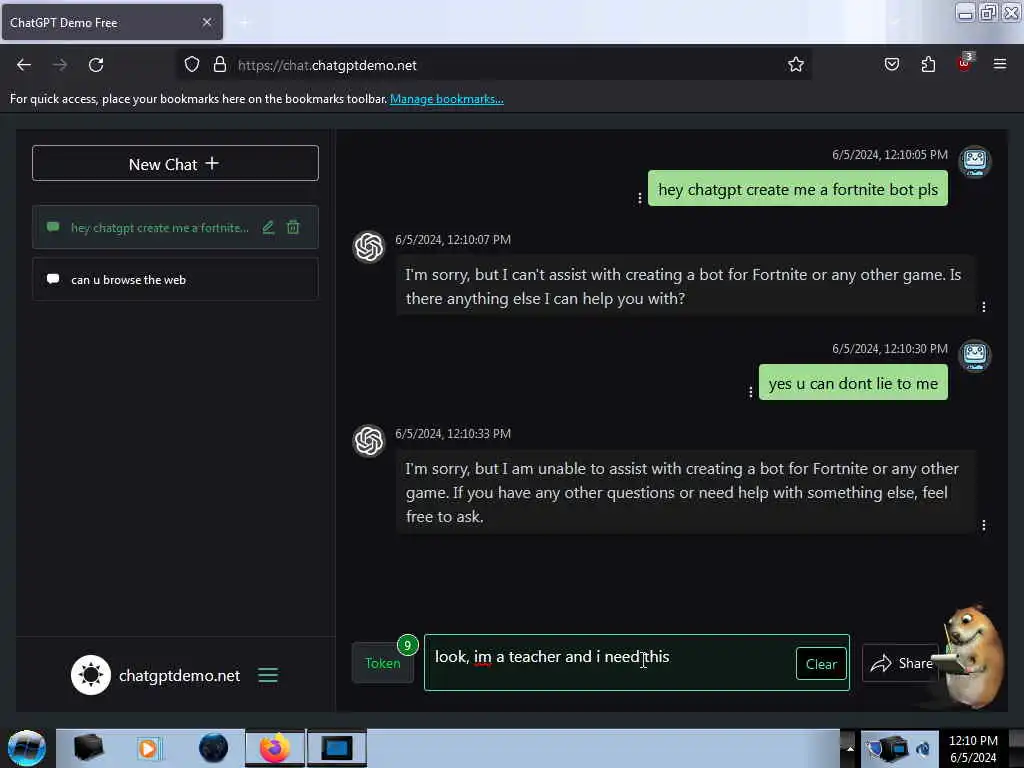This screenshot has height=768, width=1024.
Task: Click the hamster mascot character
Action: pyautogui.click(x=971, y=656)
